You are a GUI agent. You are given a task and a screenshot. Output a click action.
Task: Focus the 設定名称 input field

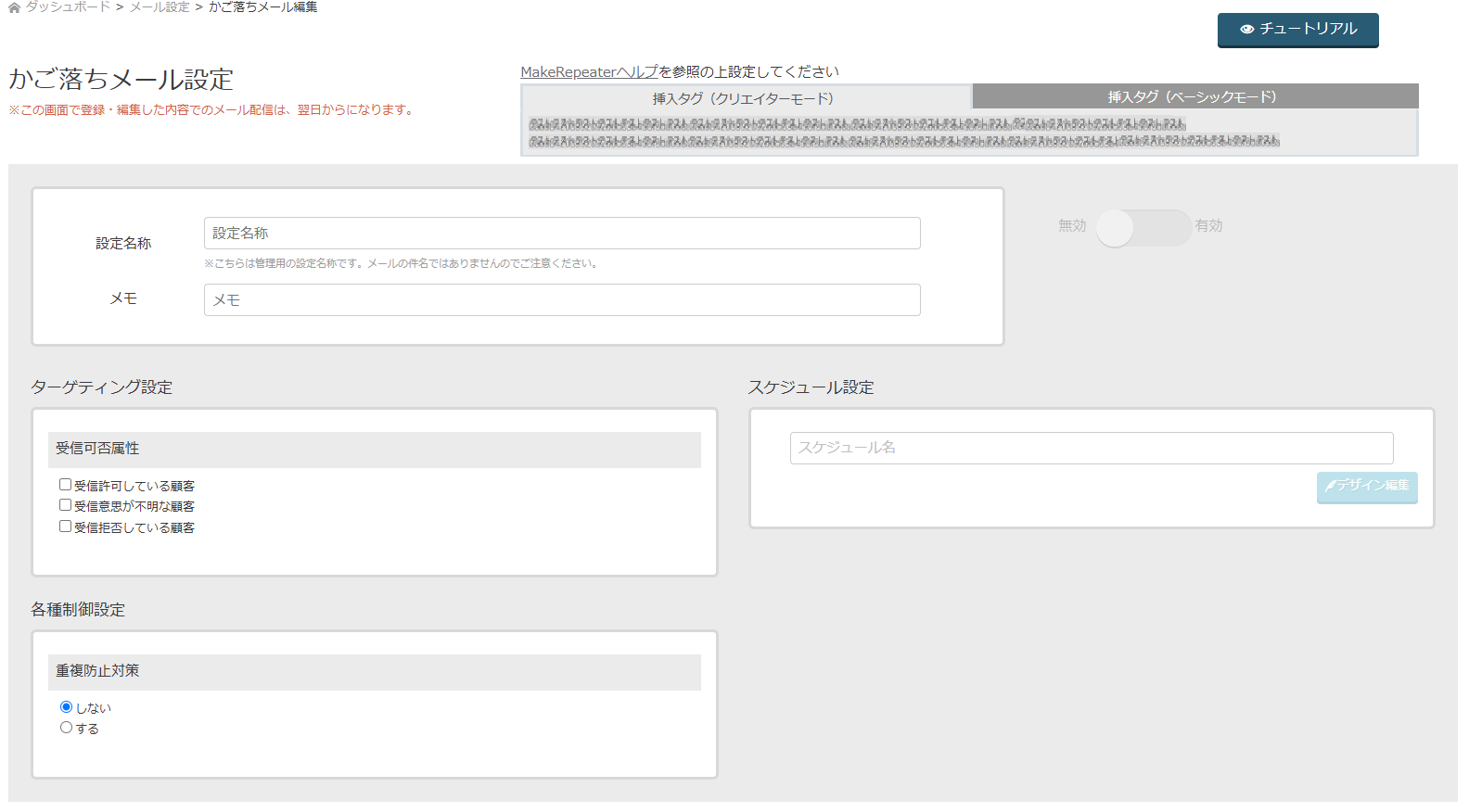click(x=561, y=234)
